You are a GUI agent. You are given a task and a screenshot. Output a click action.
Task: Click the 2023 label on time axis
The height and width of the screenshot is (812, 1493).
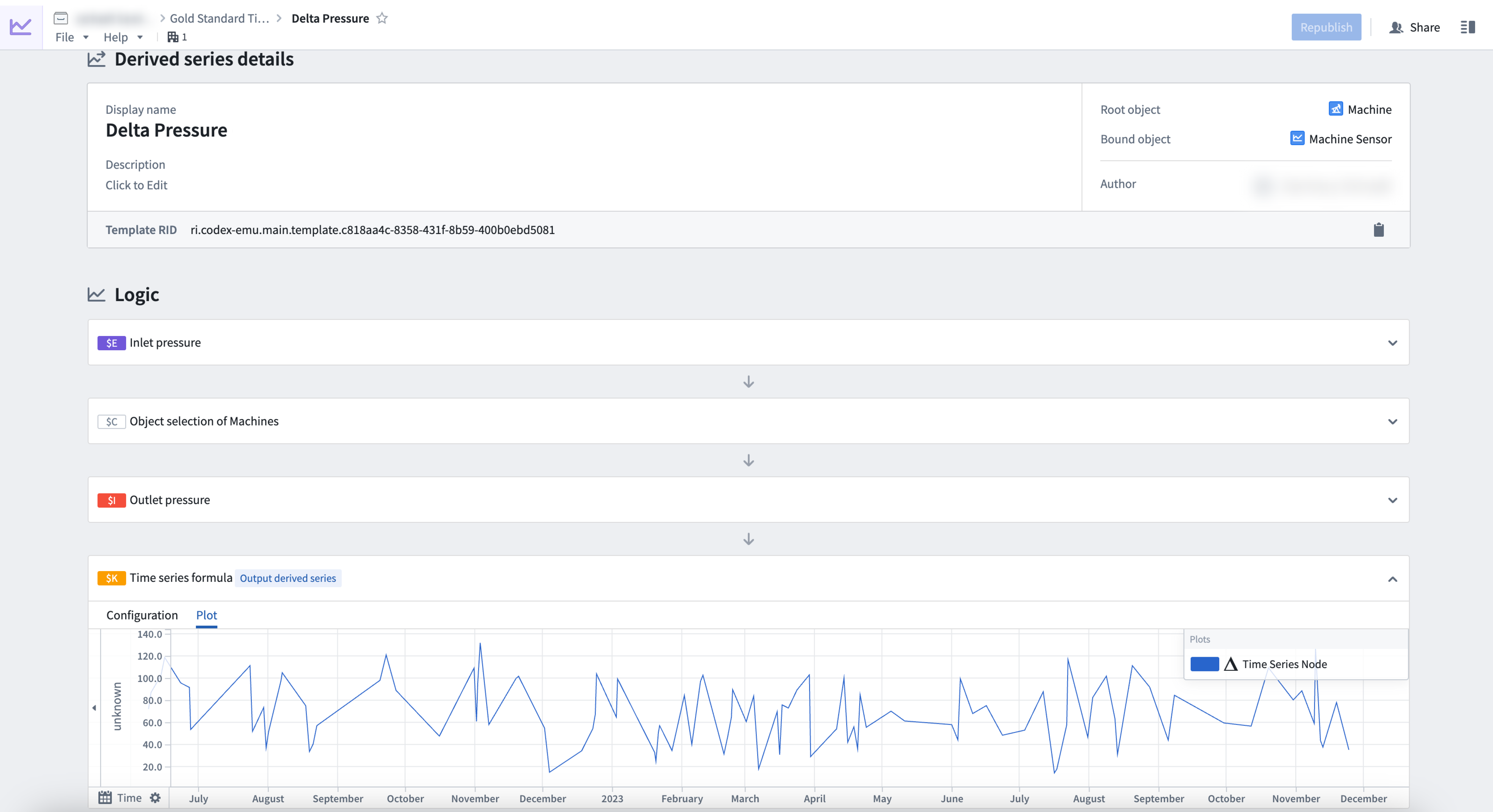coord(612,799)
